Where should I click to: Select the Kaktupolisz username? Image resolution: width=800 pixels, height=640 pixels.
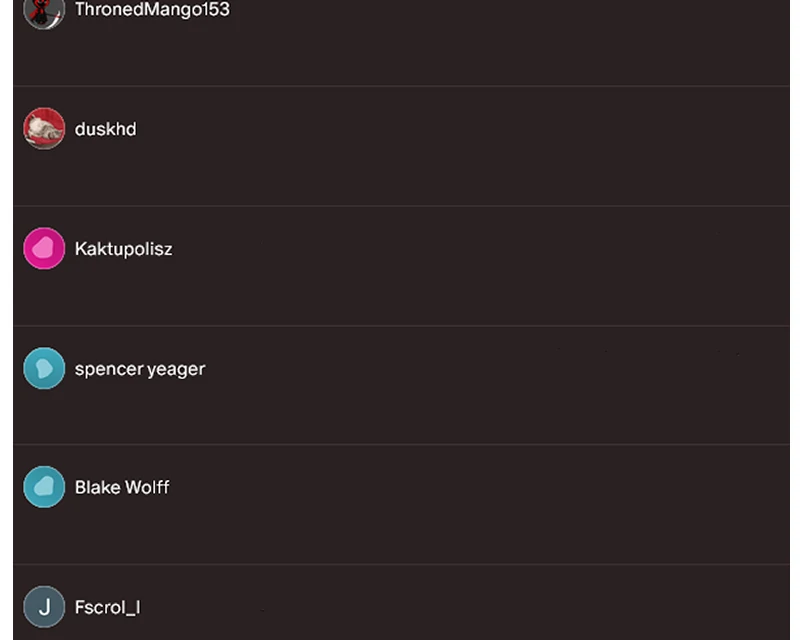click(123, 249)
